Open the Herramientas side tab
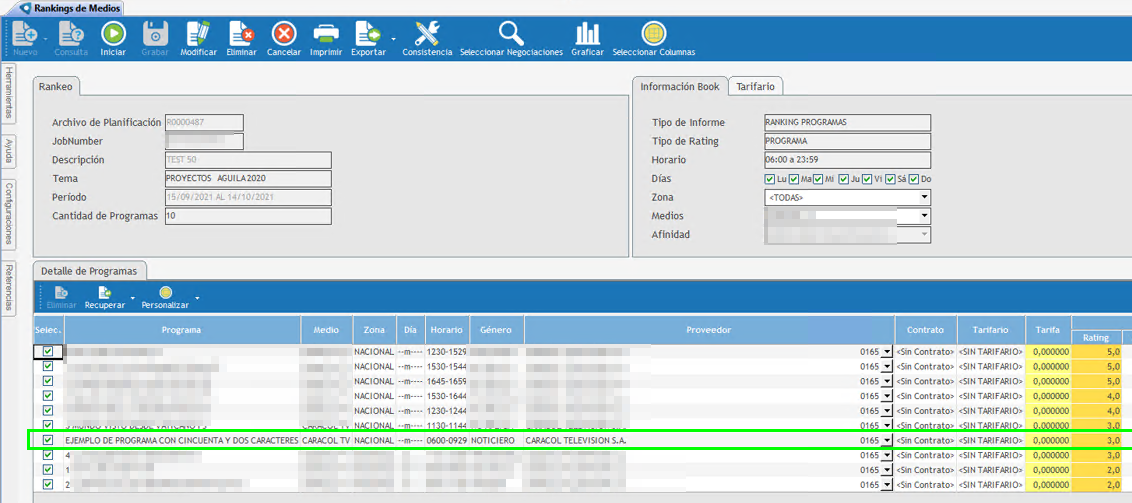The width and height of the screenshot is (1132, 503). (8, 92)
